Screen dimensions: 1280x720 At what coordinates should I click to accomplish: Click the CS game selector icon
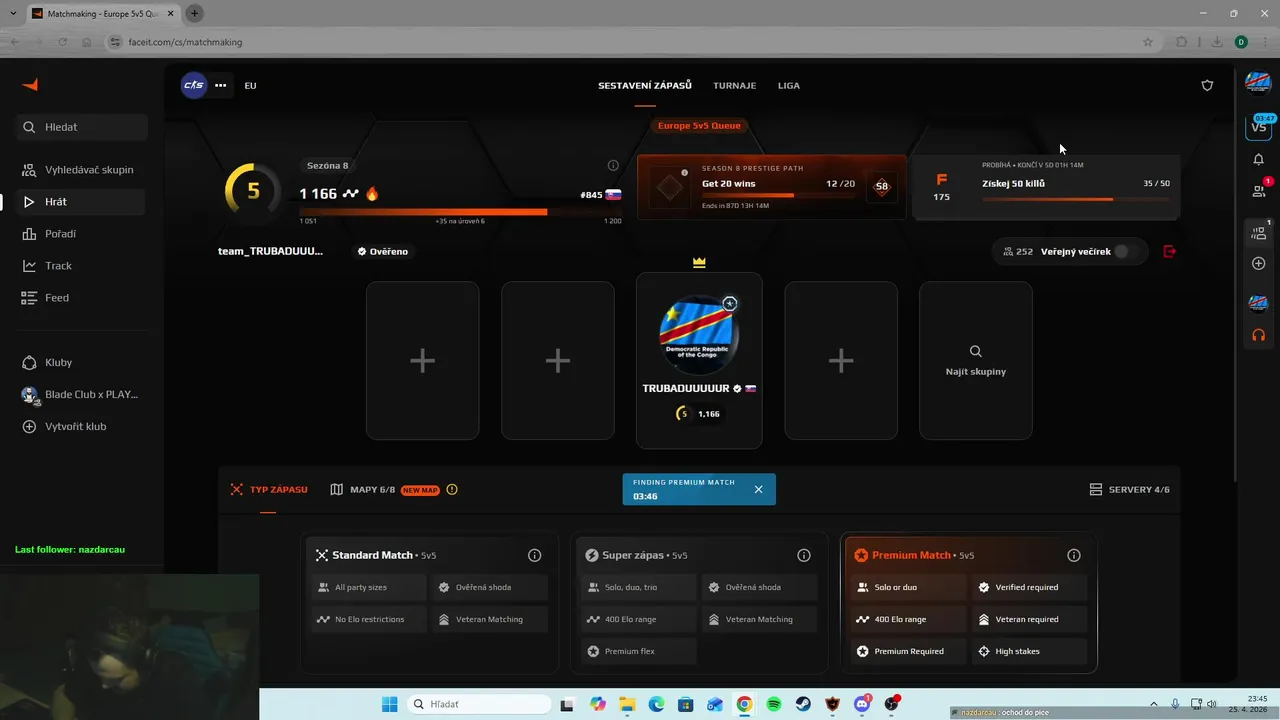(x=194, y=85)
